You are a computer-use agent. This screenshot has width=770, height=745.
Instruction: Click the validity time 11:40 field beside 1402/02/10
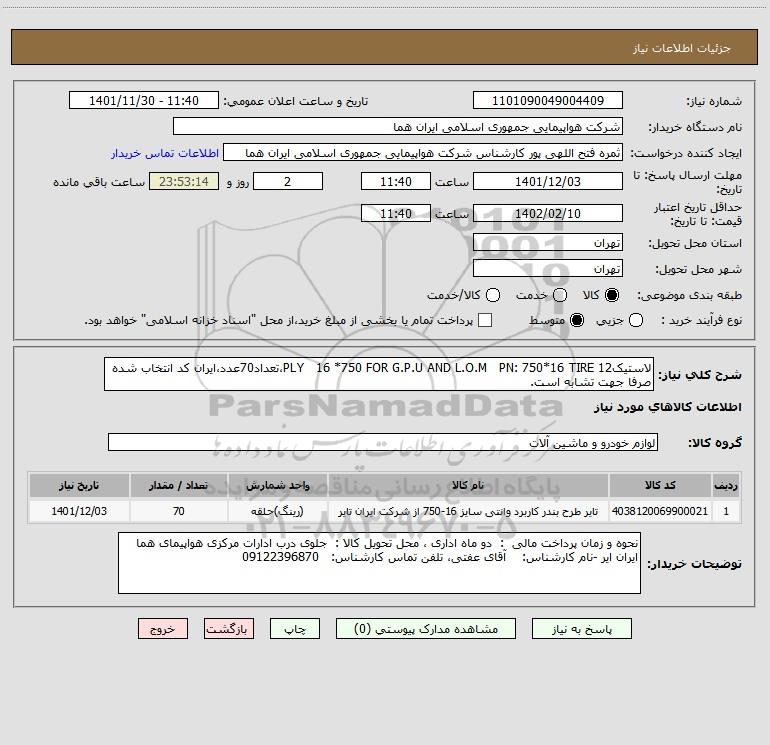(x=396, y=213)
